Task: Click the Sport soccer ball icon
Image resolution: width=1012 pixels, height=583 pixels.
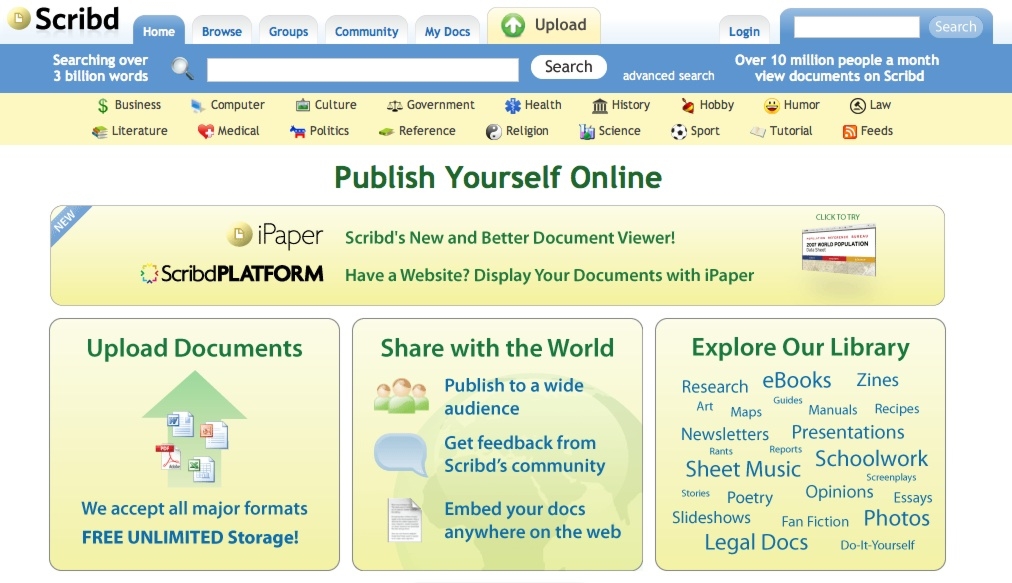Action: click(x=678, y=132)
